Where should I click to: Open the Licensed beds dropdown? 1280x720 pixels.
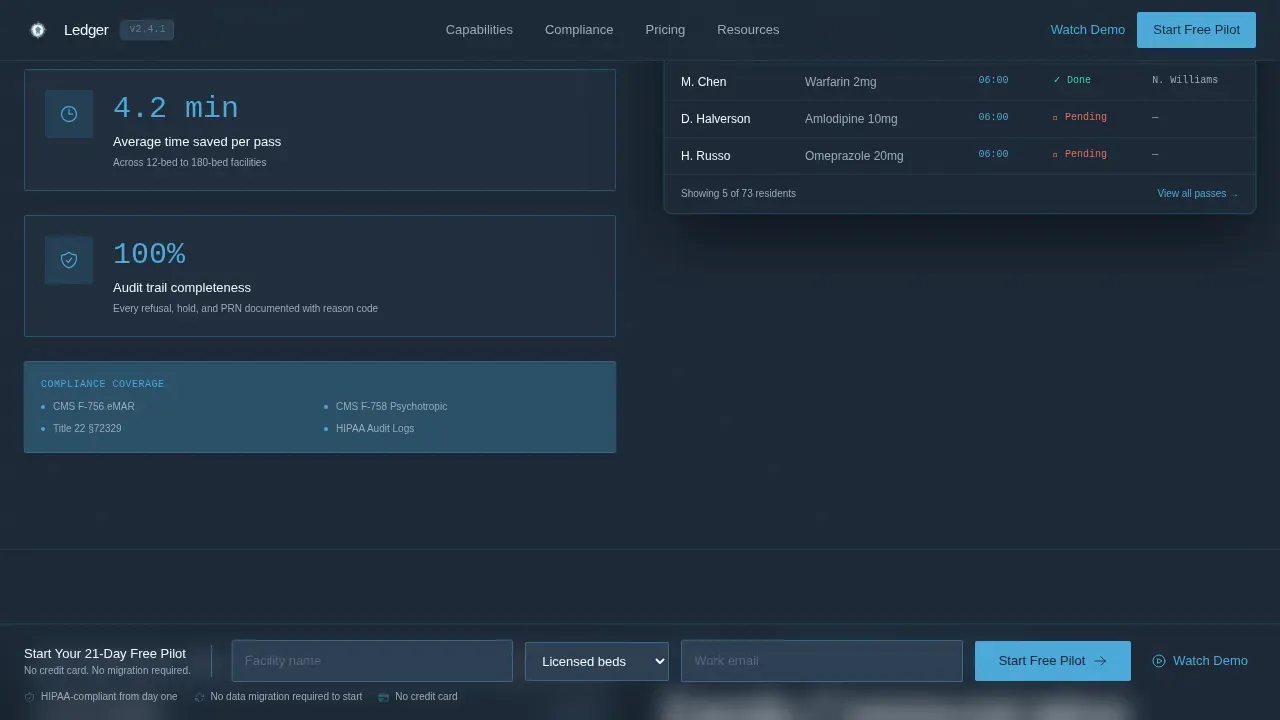597,661
